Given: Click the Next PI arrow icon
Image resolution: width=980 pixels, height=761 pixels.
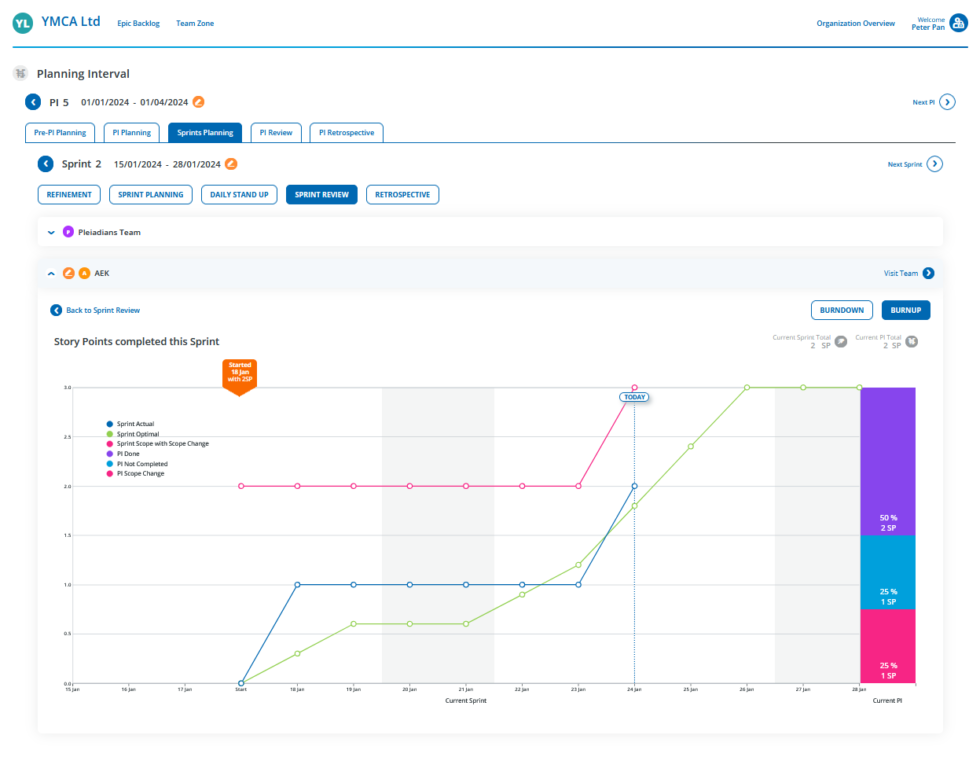Looking at the screenshot, I should [947, 101].
